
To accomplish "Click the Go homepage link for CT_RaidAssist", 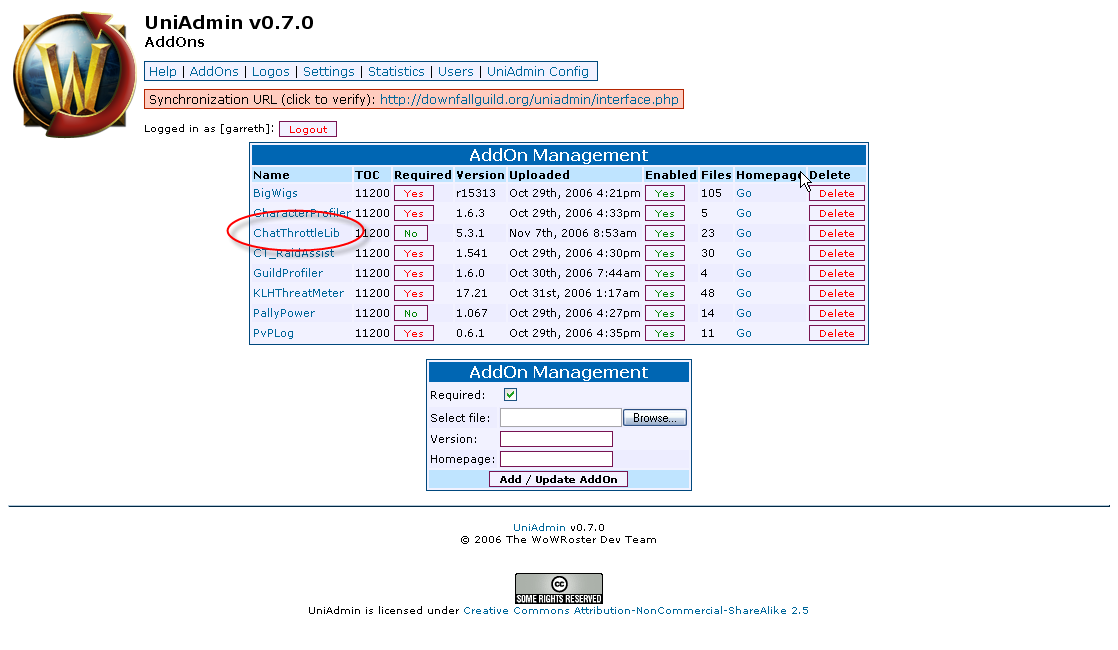I will tap(744, 253).
